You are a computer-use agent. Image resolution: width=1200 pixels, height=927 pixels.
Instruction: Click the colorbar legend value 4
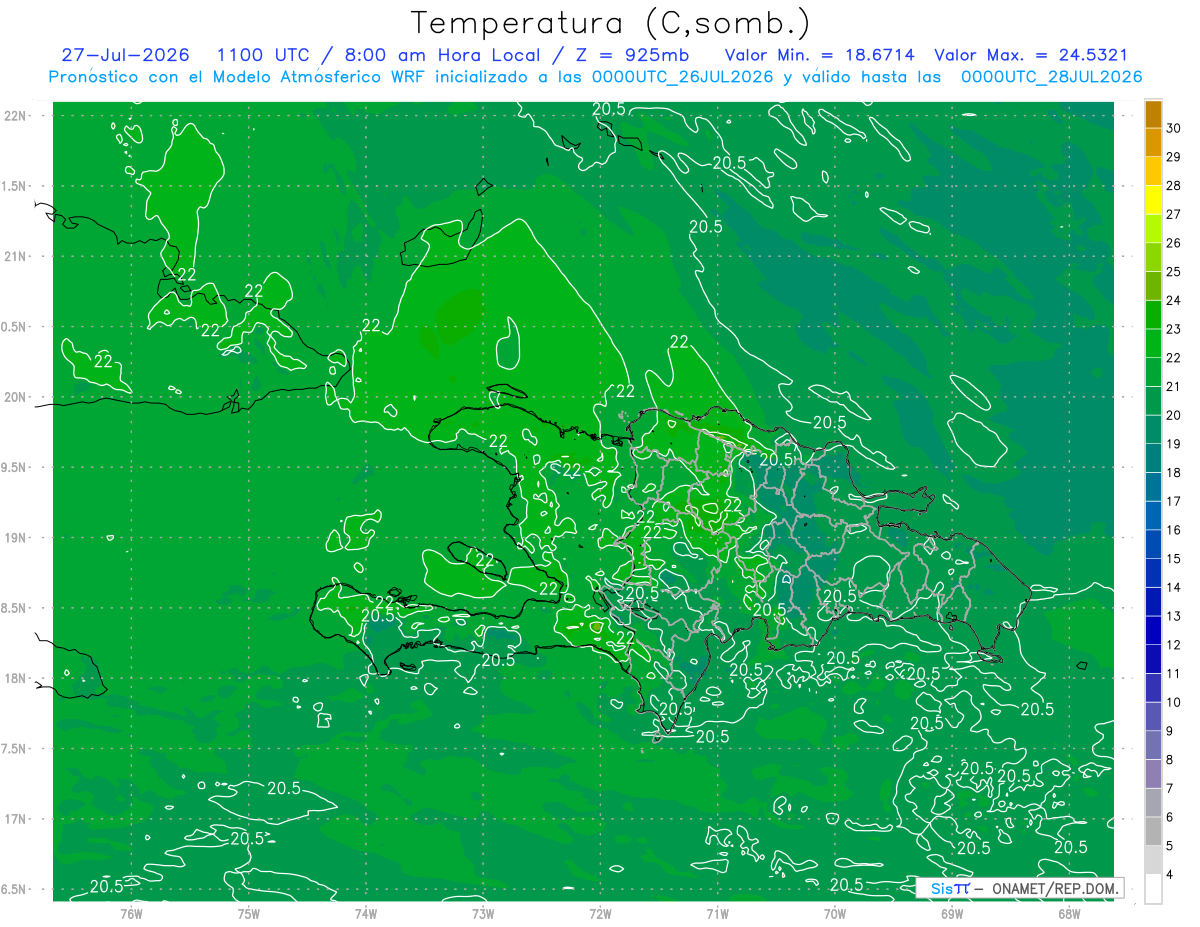[x=1170, y=874]
